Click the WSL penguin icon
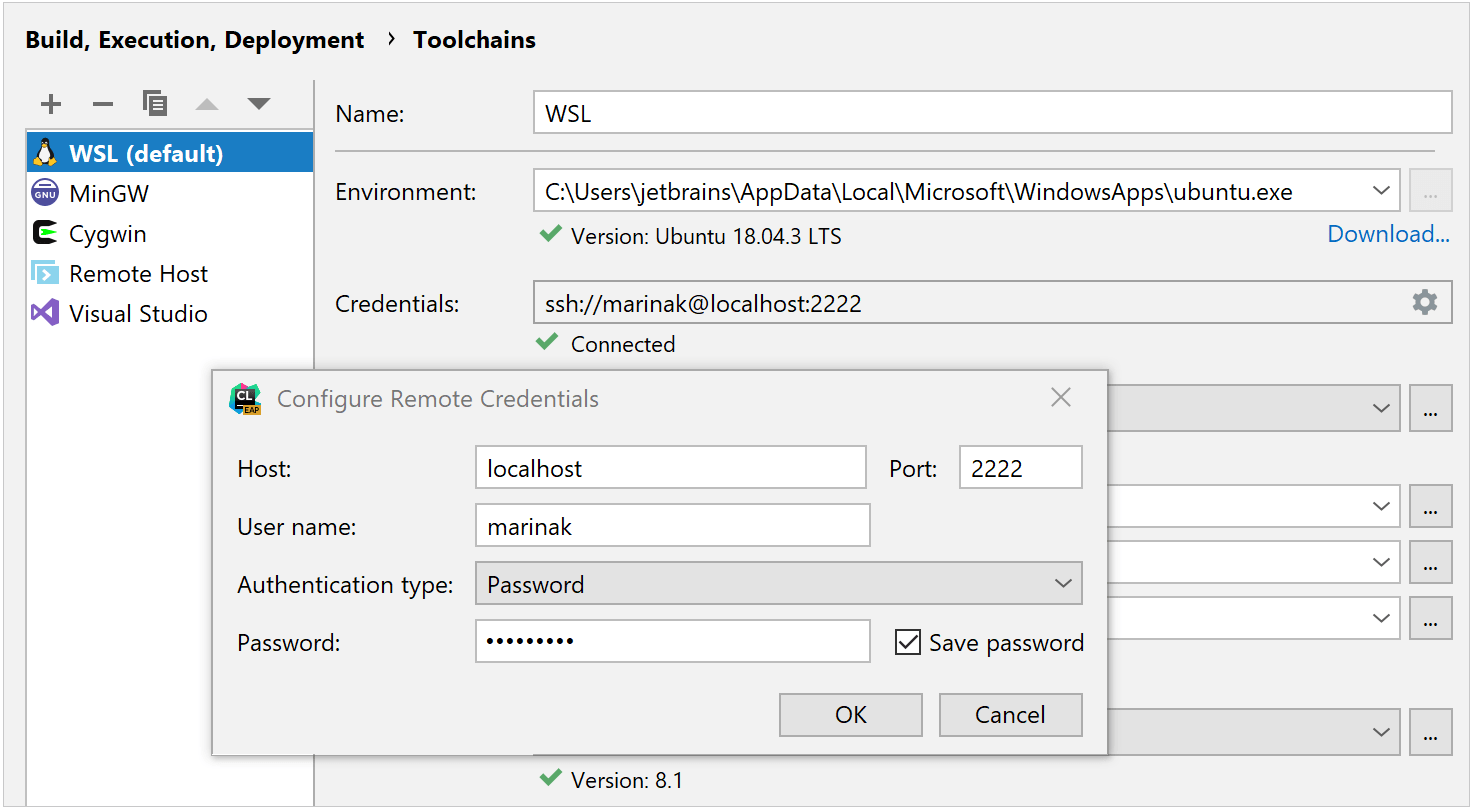The width and height of the screenshot is (1473, 810). (45, 153)
